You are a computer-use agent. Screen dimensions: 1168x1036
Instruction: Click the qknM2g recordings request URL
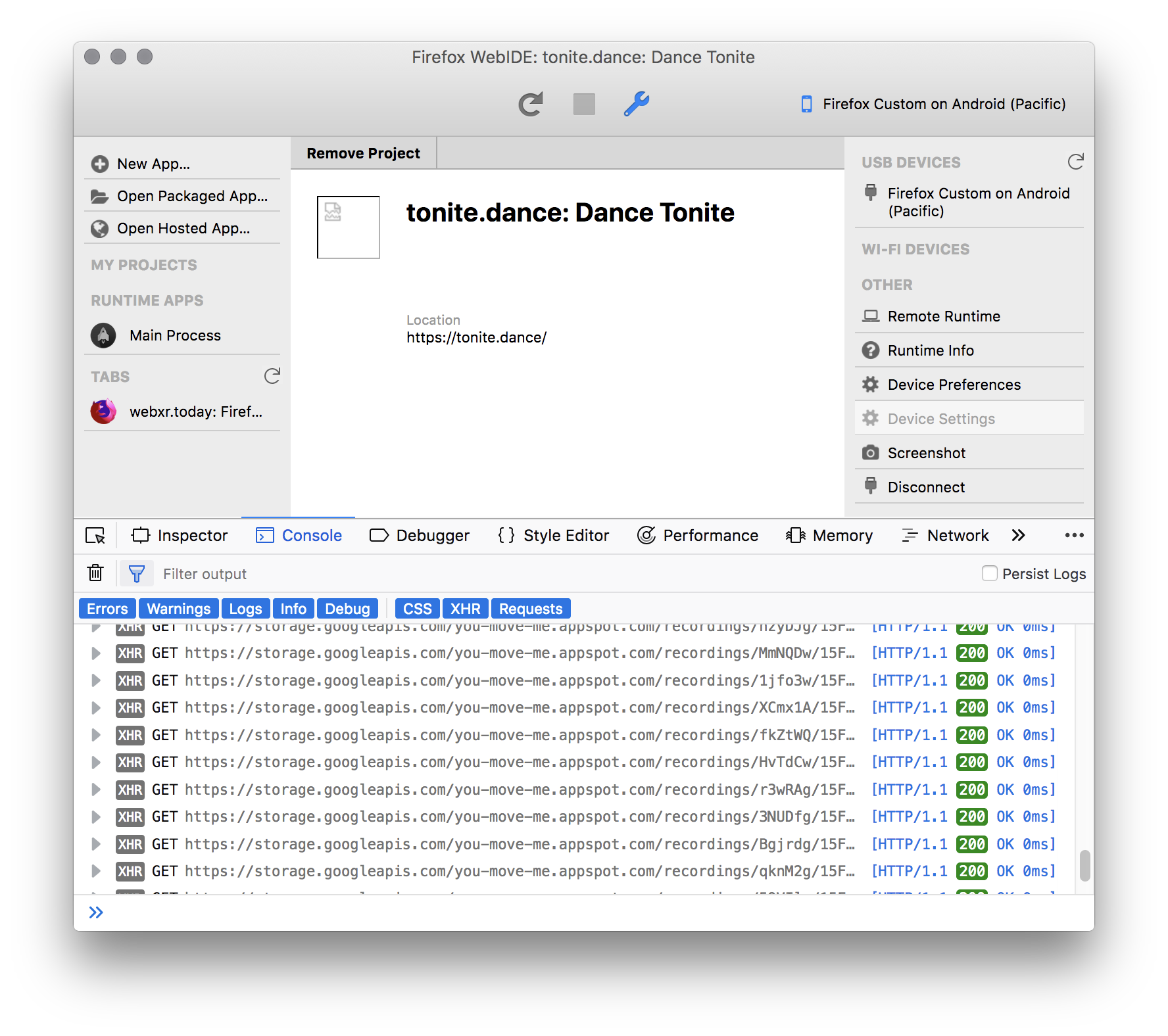click(x=520, y=871)
